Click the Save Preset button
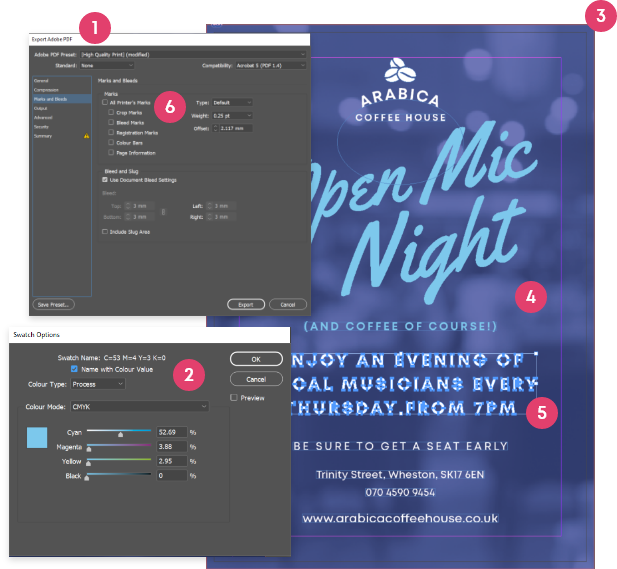 tap(54, 305)
